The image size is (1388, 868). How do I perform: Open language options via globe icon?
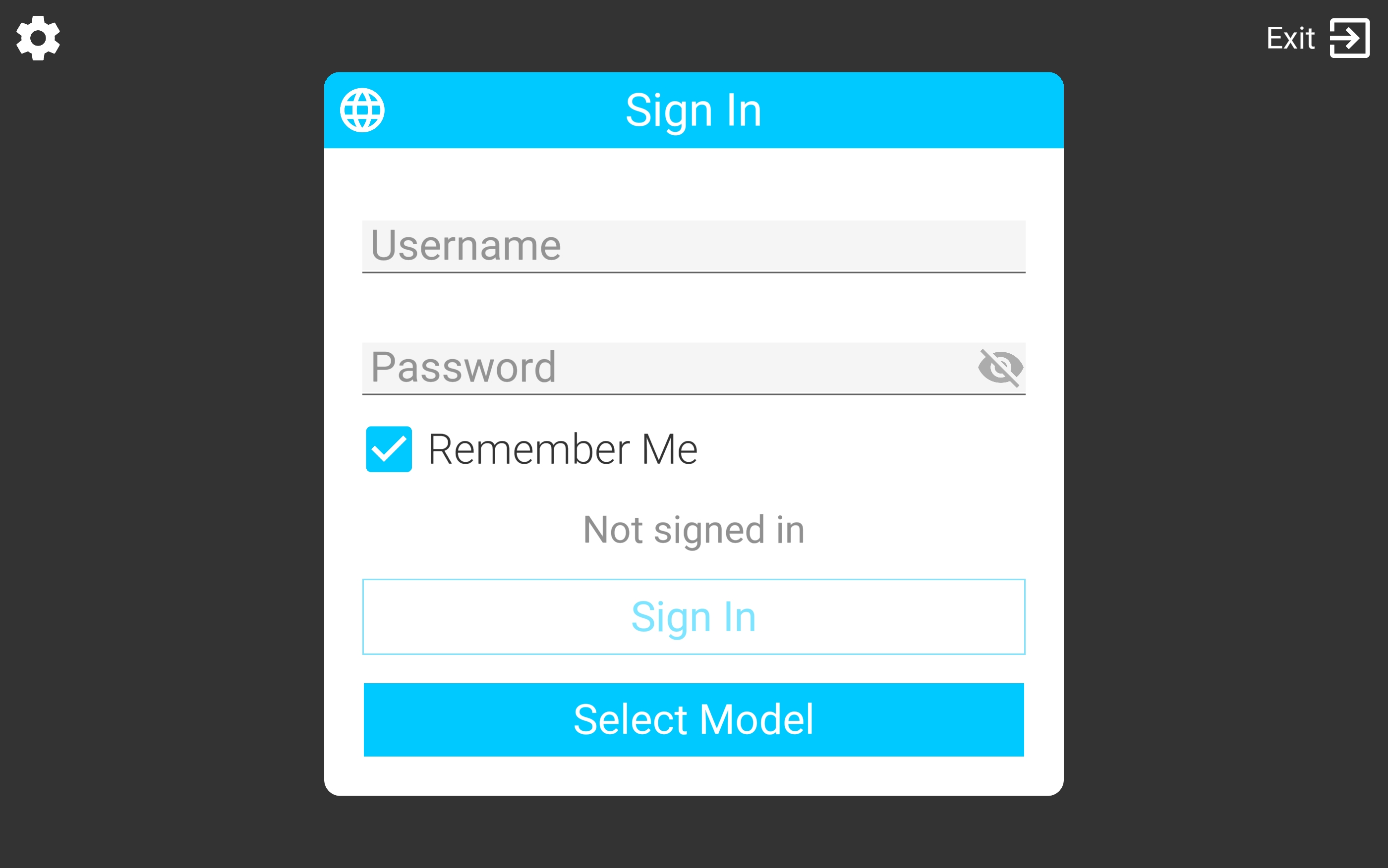[362, 110]
